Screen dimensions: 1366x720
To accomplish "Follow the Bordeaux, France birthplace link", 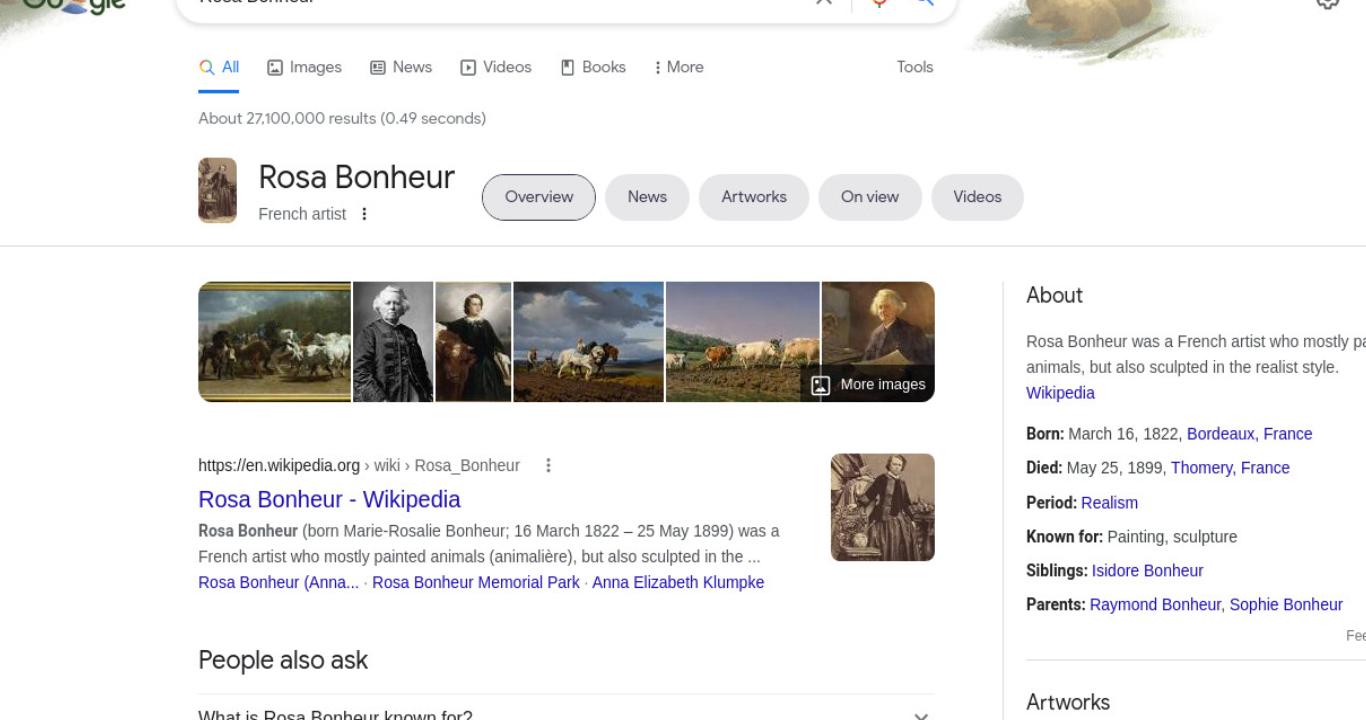I will click(x=1249, y=434).
